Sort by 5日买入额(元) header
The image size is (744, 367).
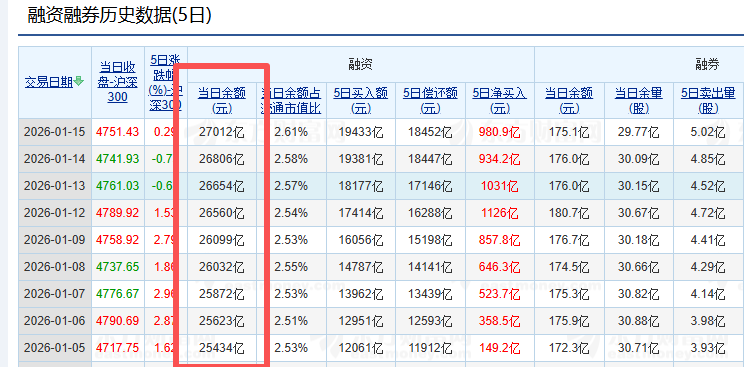click(361, 100)
